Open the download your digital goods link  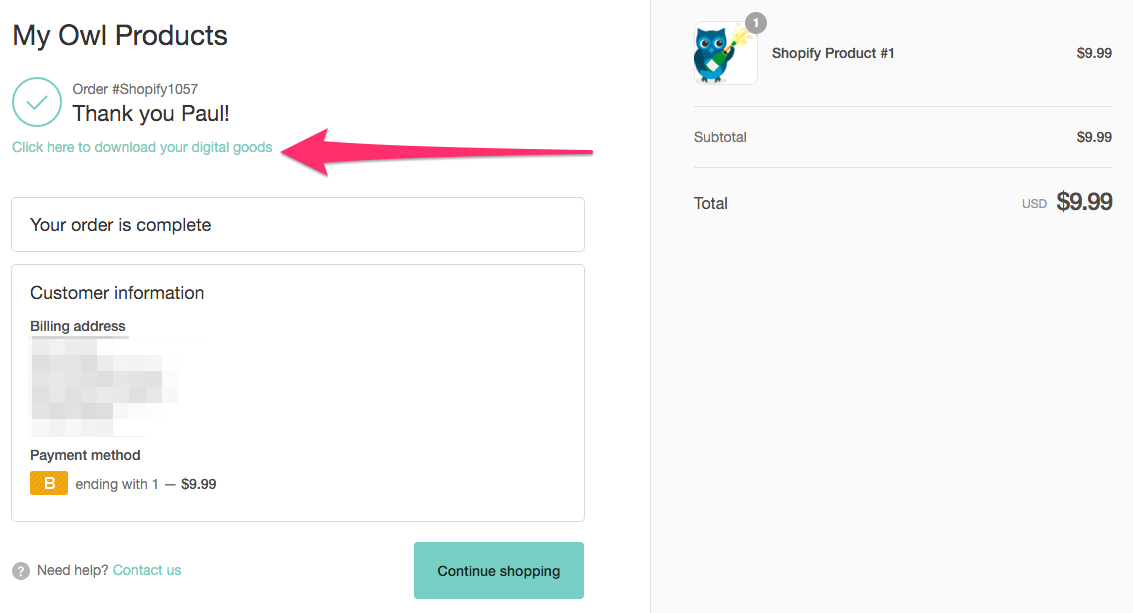coord(142,147)
